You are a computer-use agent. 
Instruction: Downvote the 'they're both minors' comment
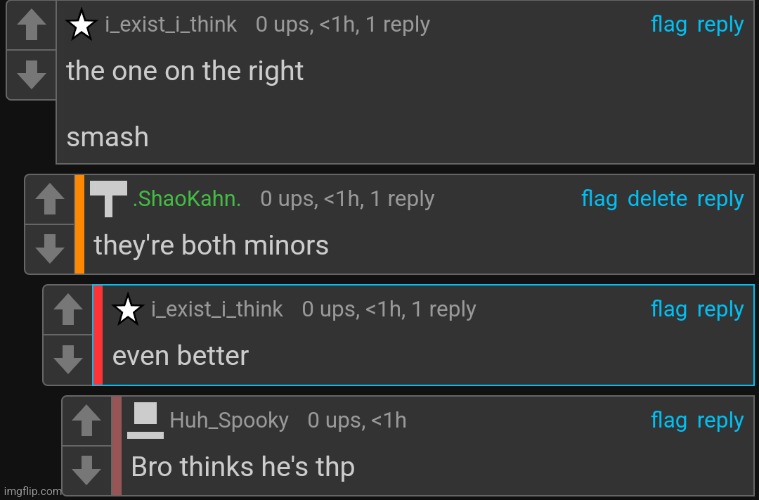point(49,245)
